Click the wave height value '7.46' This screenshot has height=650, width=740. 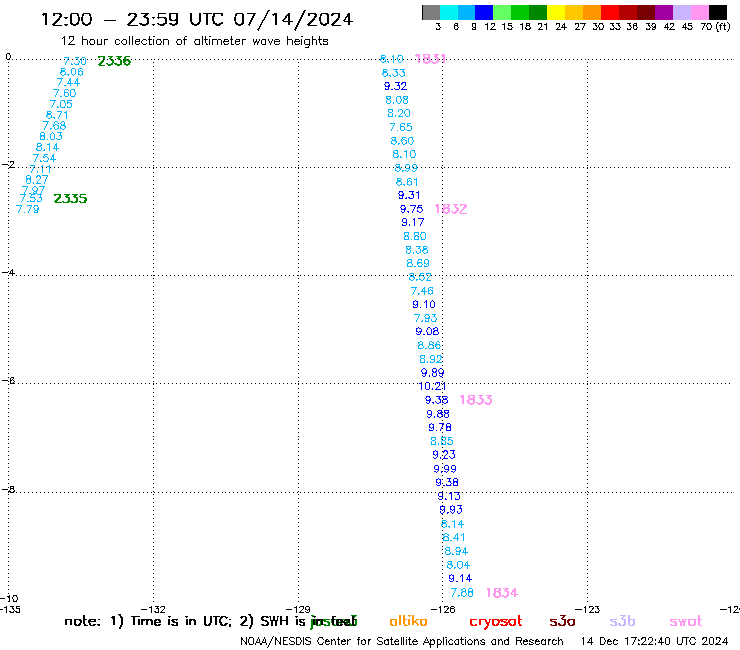click(x=422, y=291)
